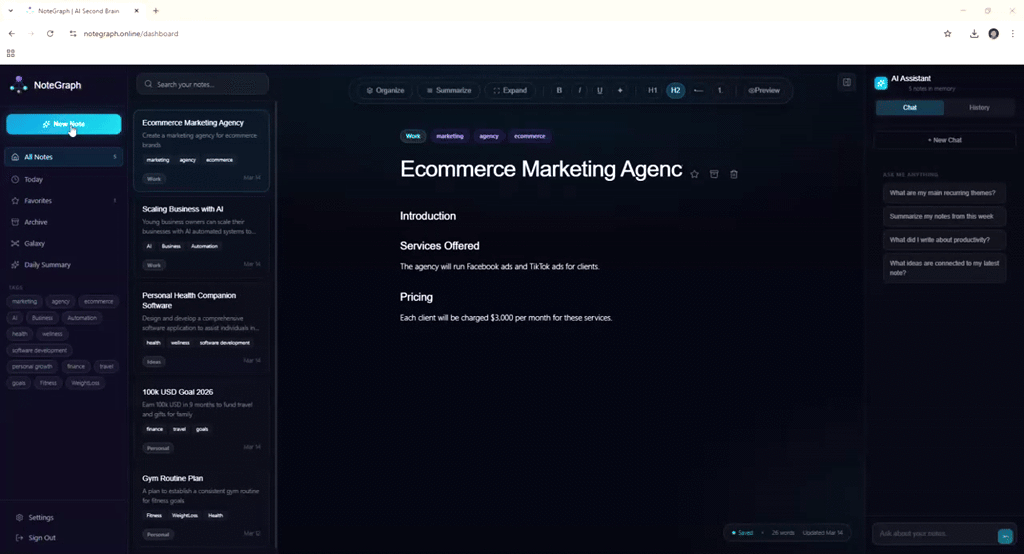The width and height of the screenshot is (1024, 554).
Task: Delete the note with the trash icon
Action: point(734,174)
